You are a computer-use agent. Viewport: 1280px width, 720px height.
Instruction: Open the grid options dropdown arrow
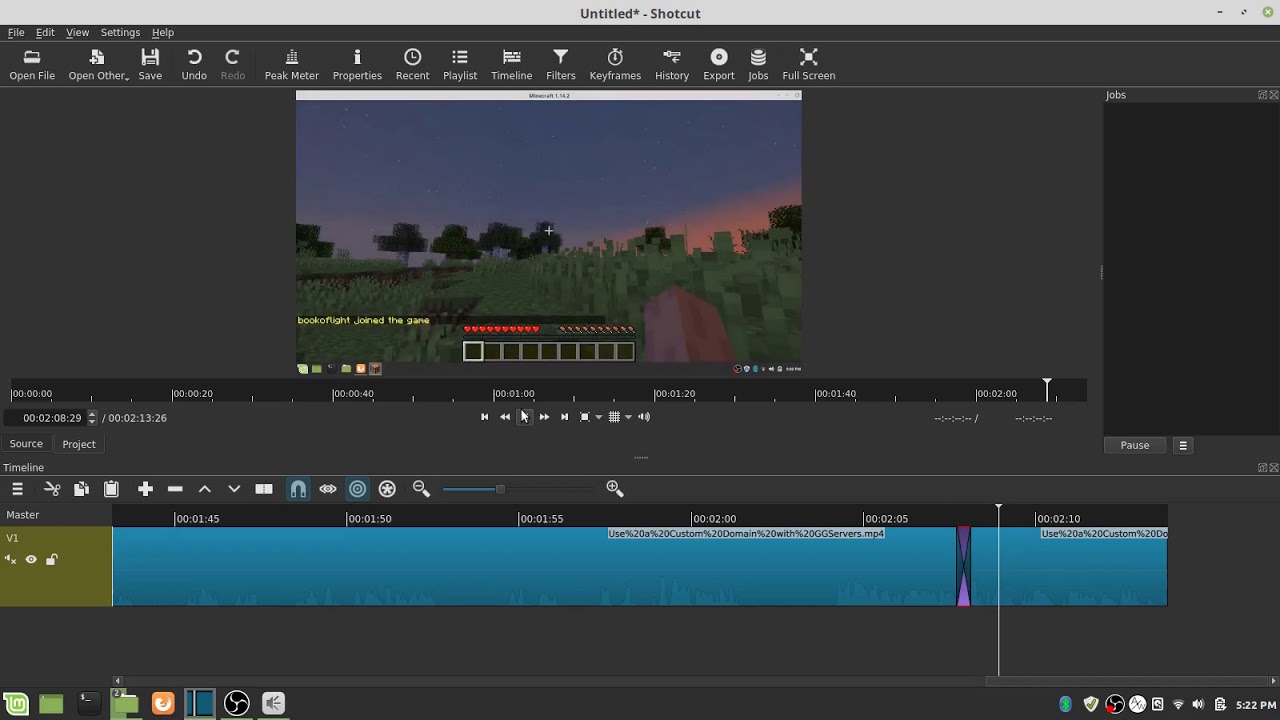pos(628,417)
